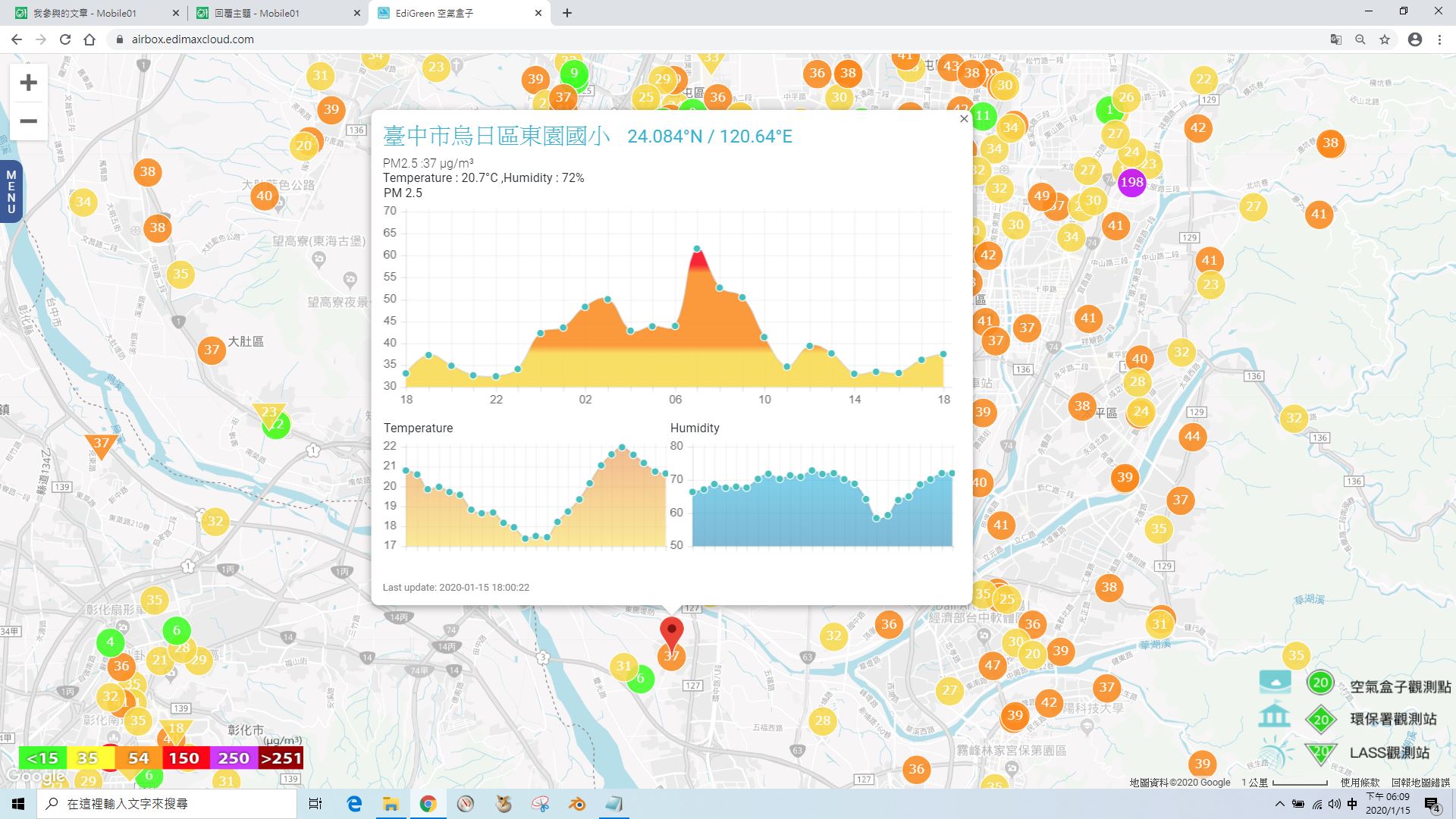Open browser zoom magnifier icon
Screen dimensions: 1456x819
[1360, 39]
